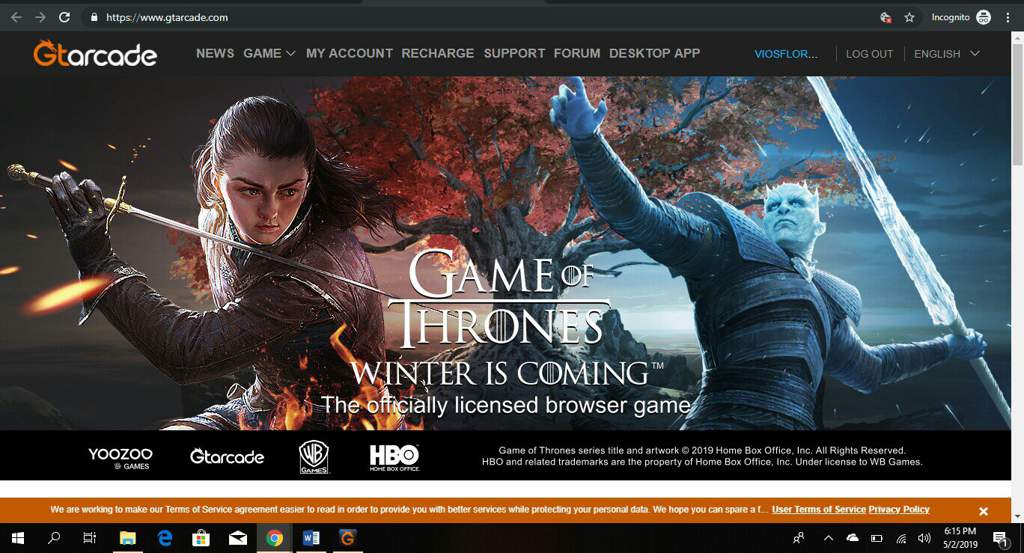This screenshot has height=553, width=1024.
Task: Open MY ACCOUNT page
Action: (349, 54)
